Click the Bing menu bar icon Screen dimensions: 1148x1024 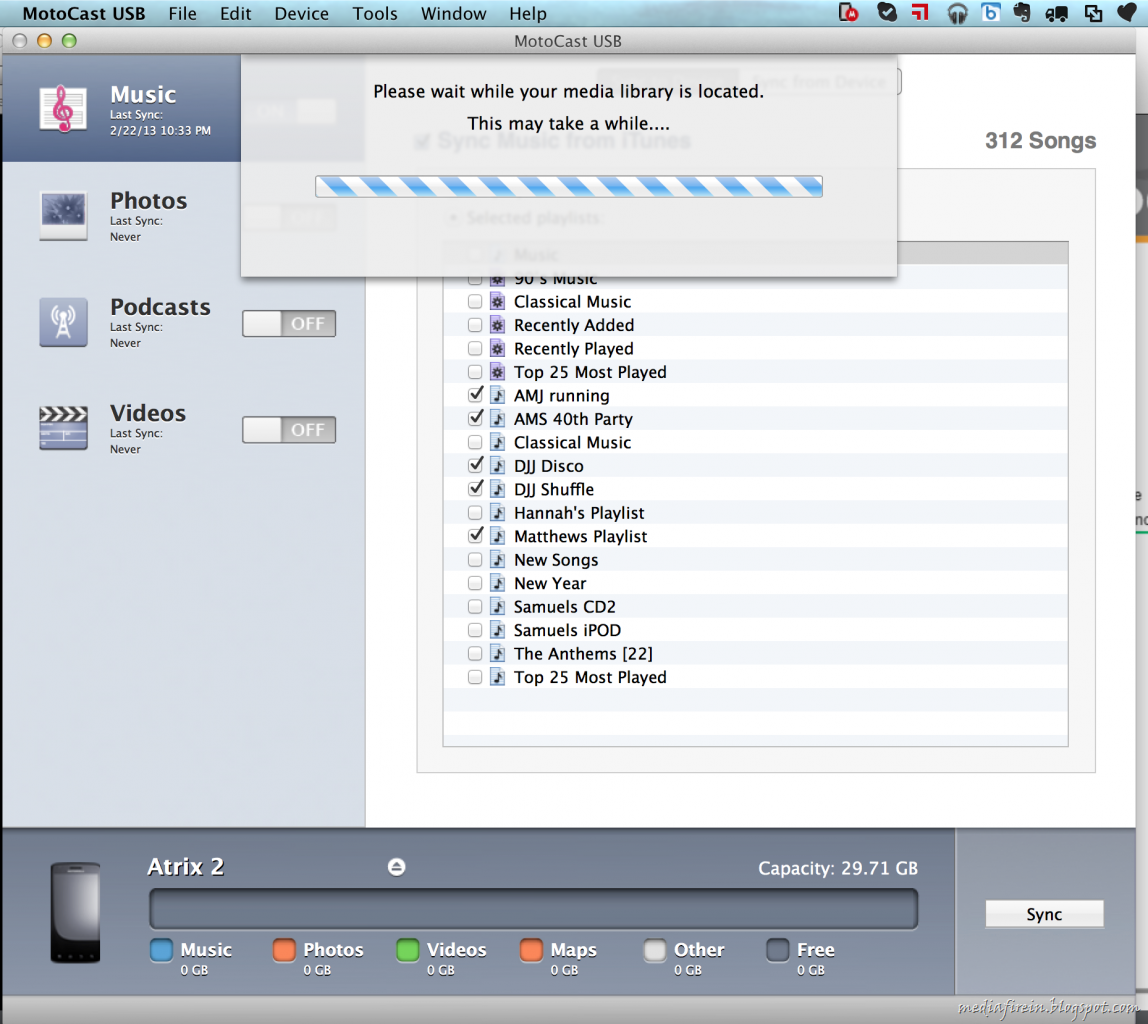coord(989,13)
